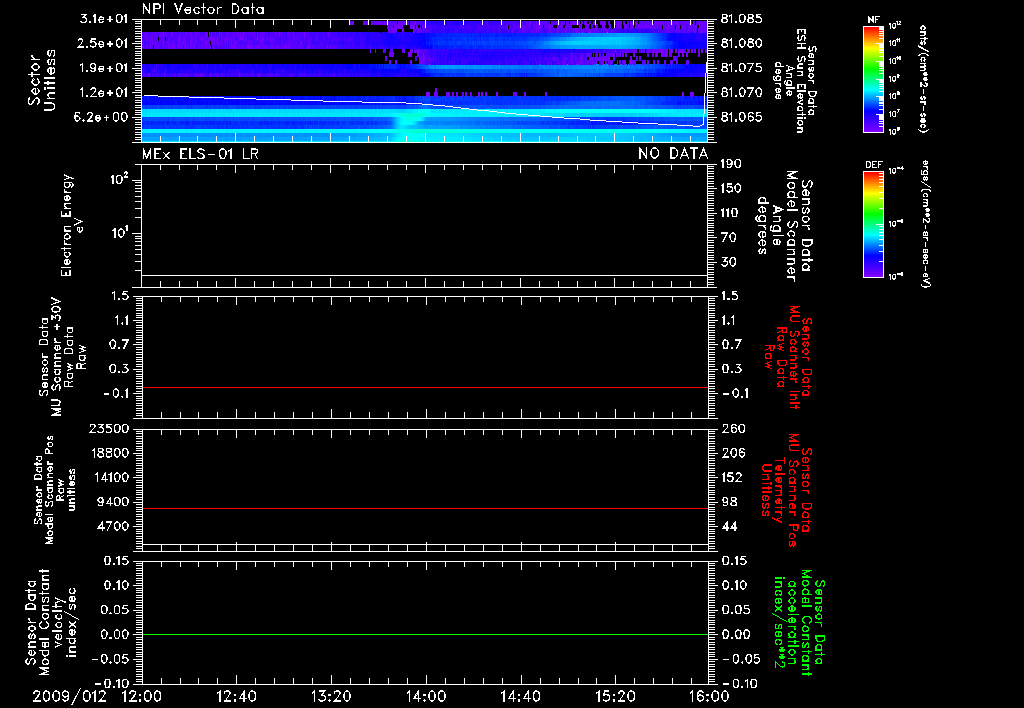Select the green constant acceleration line
1024x708 pixels.
click(425, 635)
